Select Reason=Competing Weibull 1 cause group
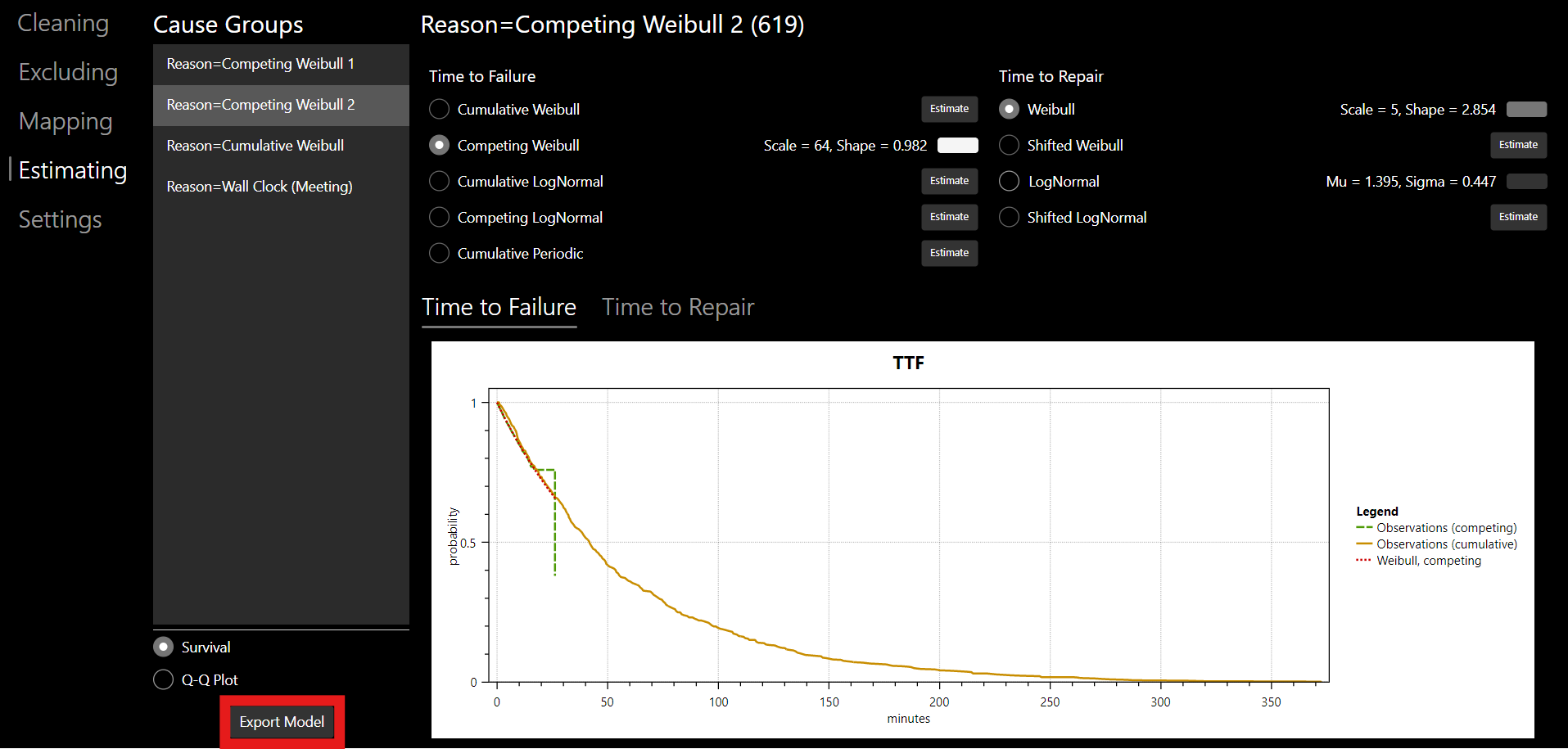 [x=260, y=64]
